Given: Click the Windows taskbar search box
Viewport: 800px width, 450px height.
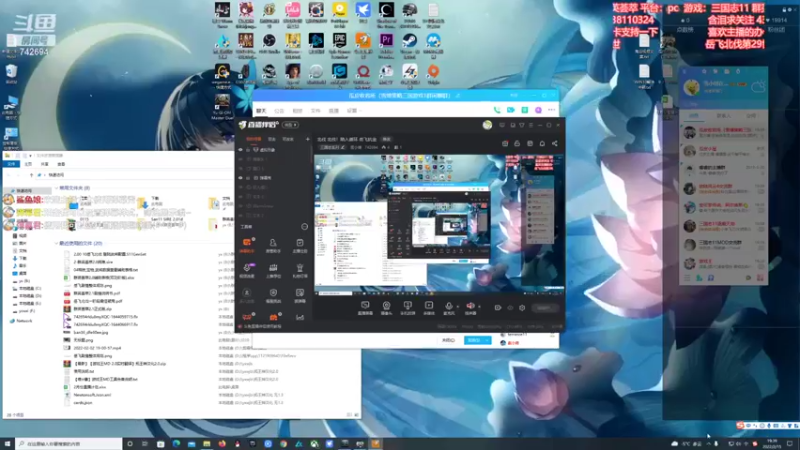Looking at the screenshot, I should point(69,444).
